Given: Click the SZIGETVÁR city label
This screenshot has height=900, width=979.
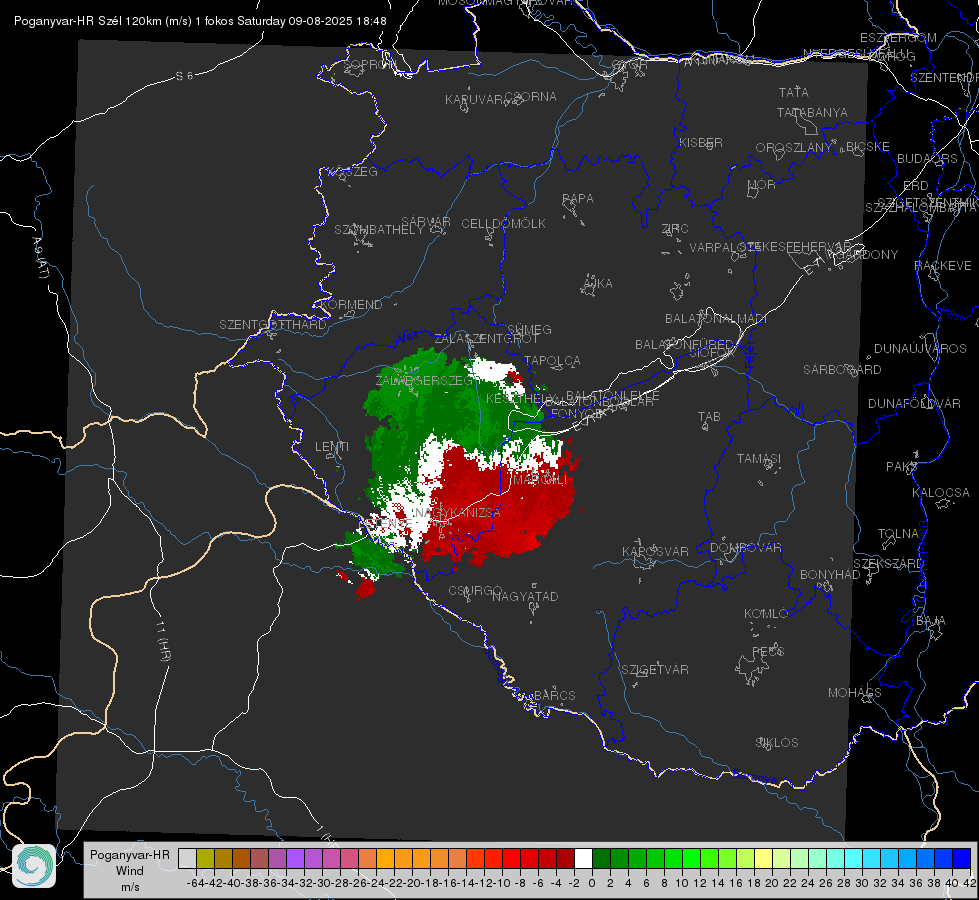Looking at the screenshot, I should point(654,670).
